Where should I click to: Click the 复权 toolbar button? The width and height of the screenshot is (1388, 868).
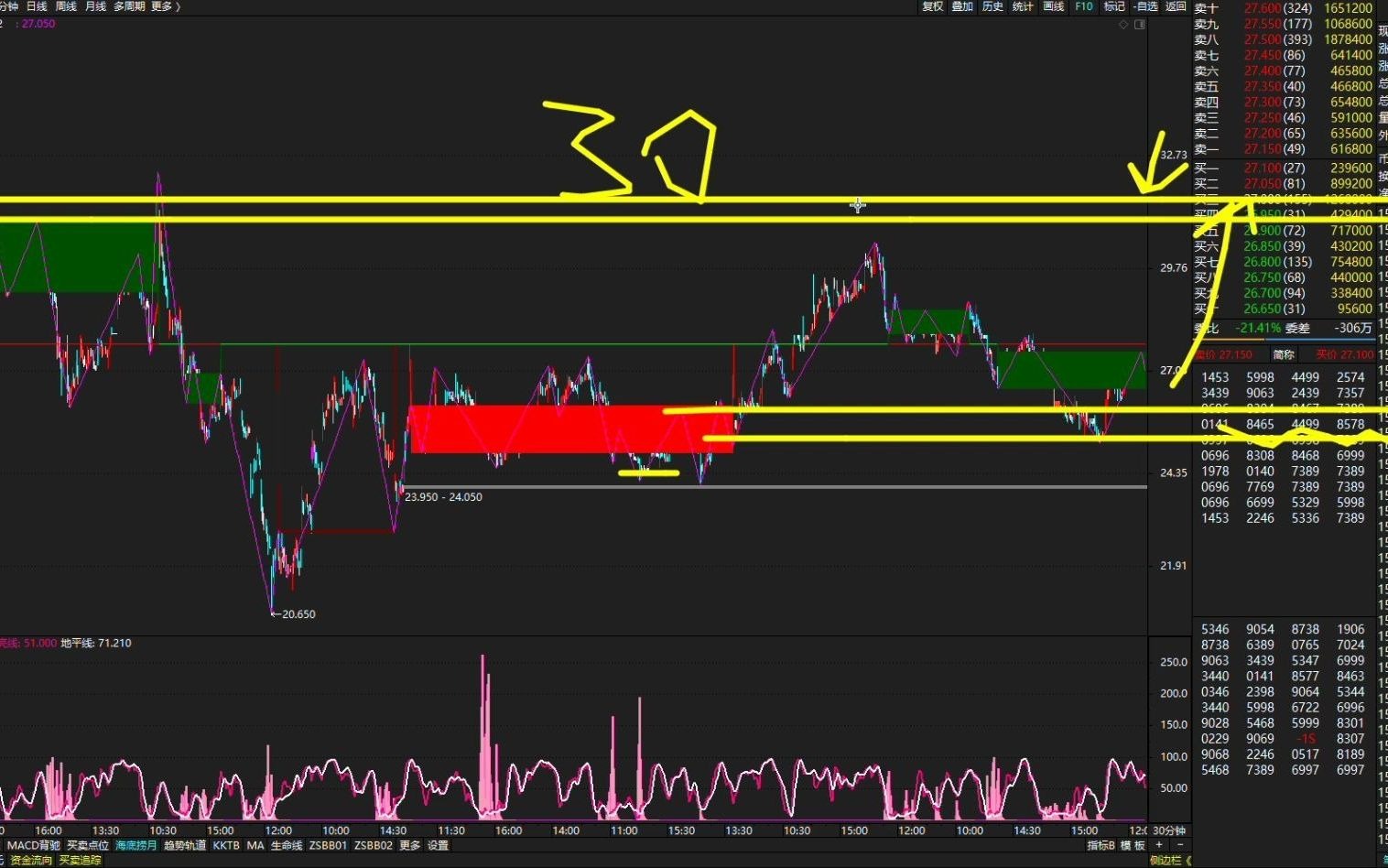pos(932,6)
